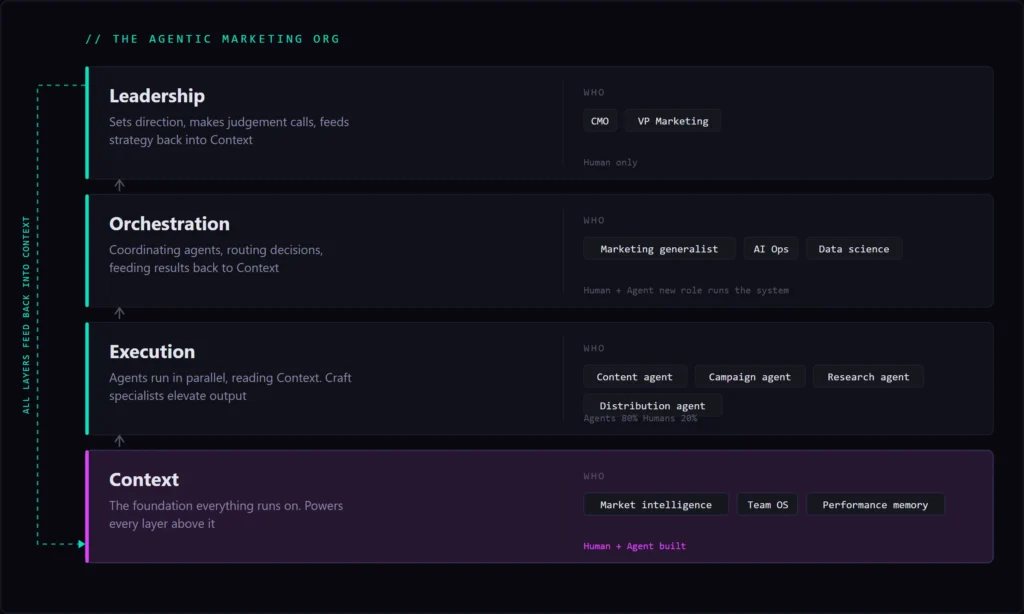The image size is (1024, 614).
Task: Click the CMO tag
Action: point(600,121)
